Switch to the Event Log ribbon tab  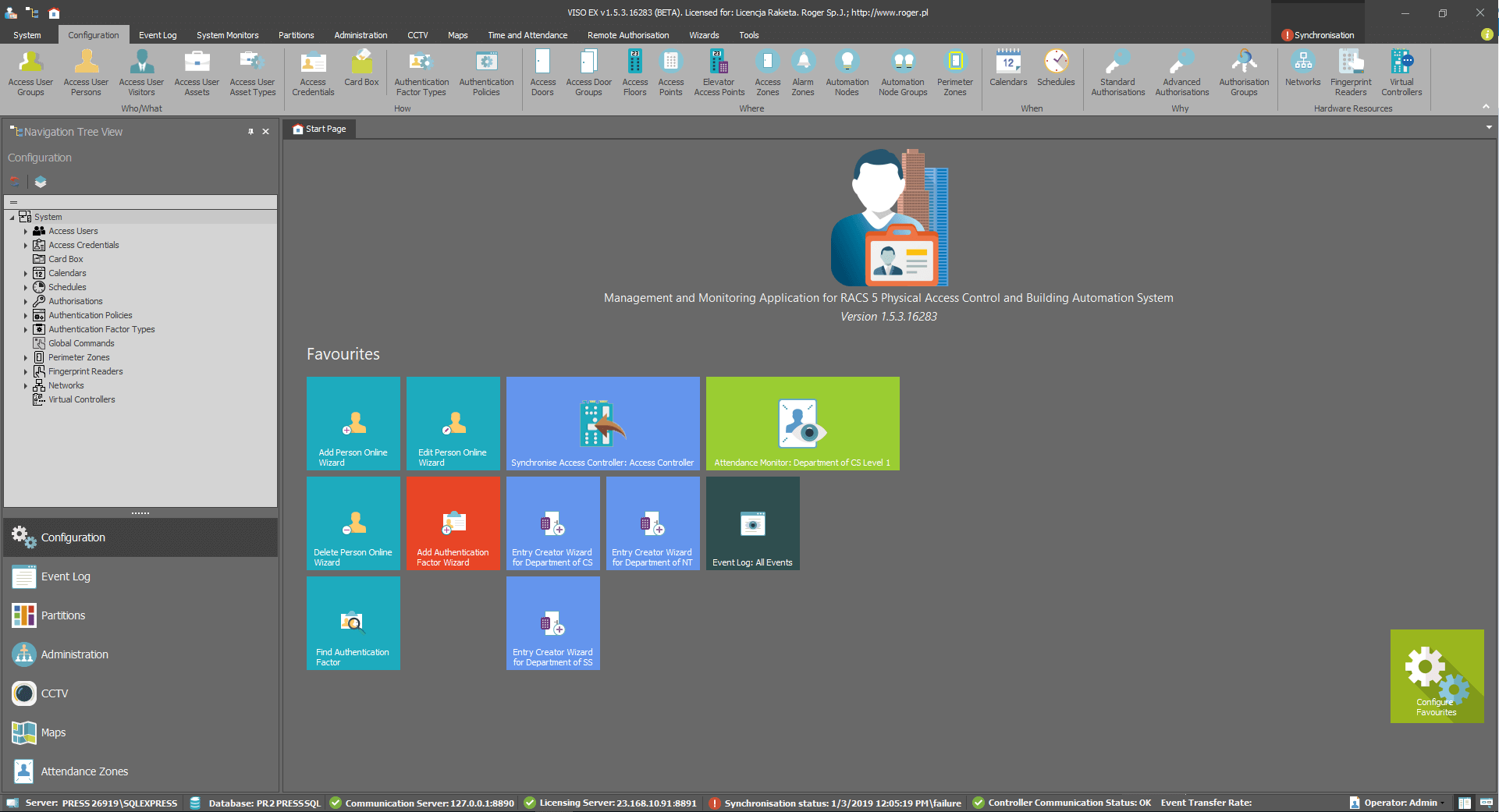pyautogui.click(x=158, y=35)
